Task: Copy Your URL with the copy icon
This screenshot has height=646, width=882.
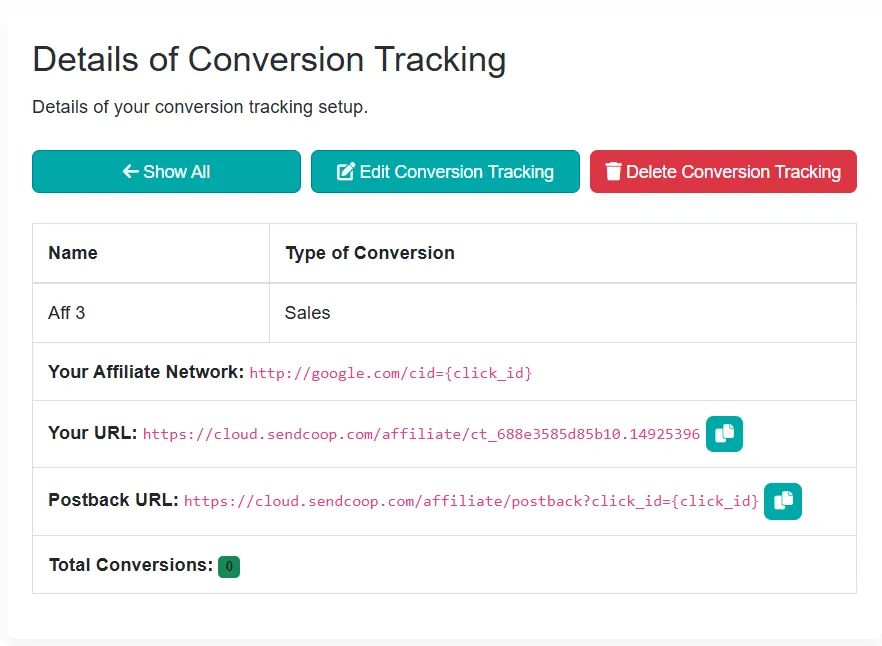Action: [x=724, y=434]
